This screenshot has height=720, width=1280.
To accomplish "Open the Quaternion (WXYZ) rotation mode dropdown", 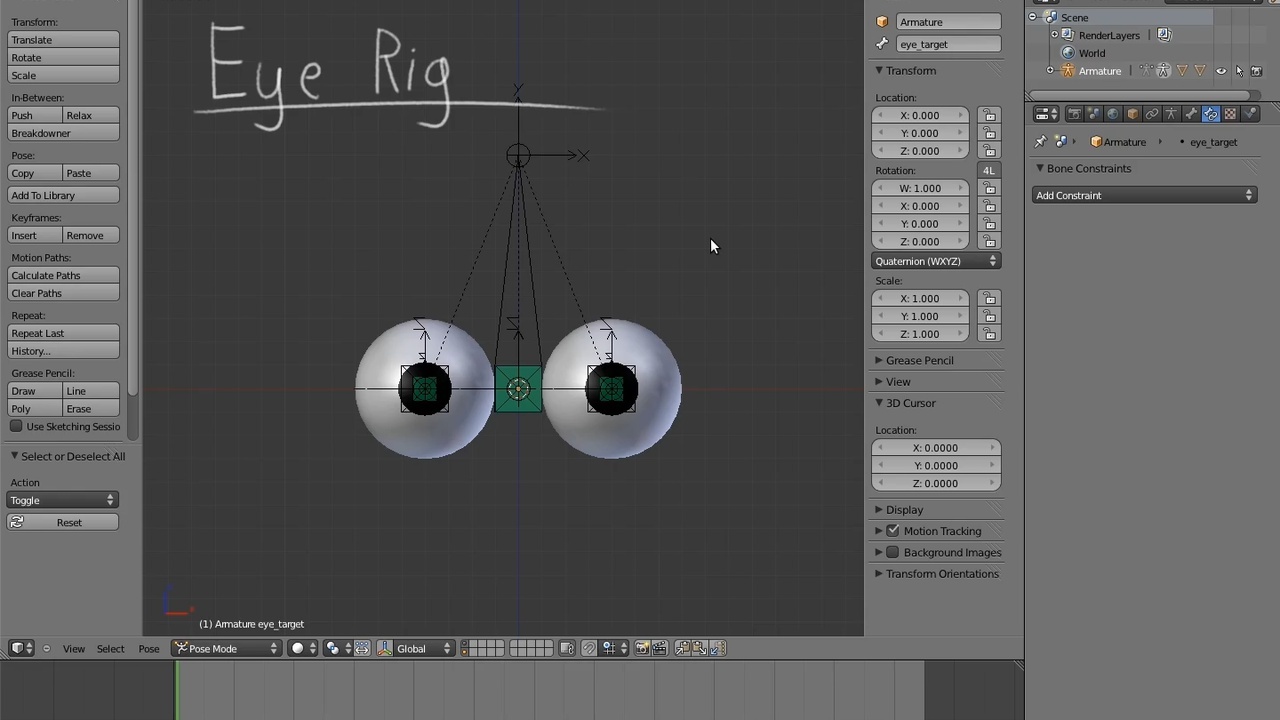I will point(934,261).
